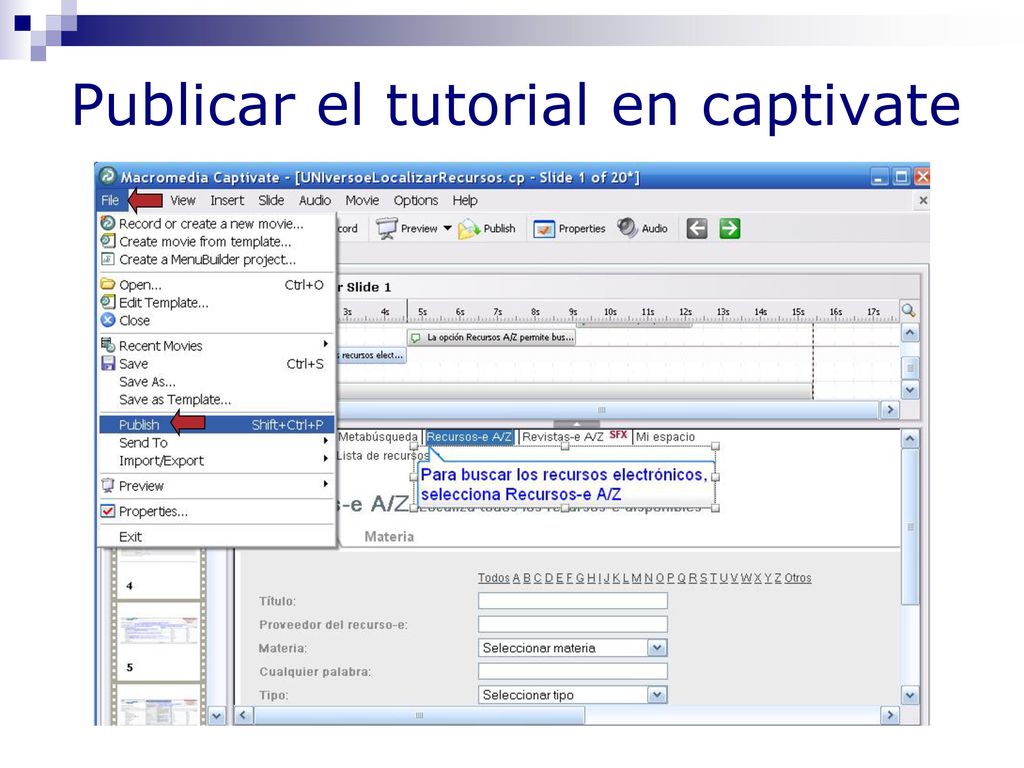Click the timeline horizontal scroll right arrow

point(889,410)
